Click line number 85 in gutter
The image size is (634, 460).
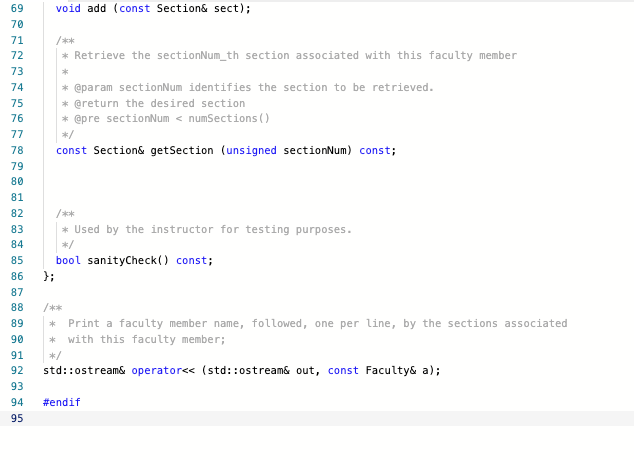(x=17, y=260)
